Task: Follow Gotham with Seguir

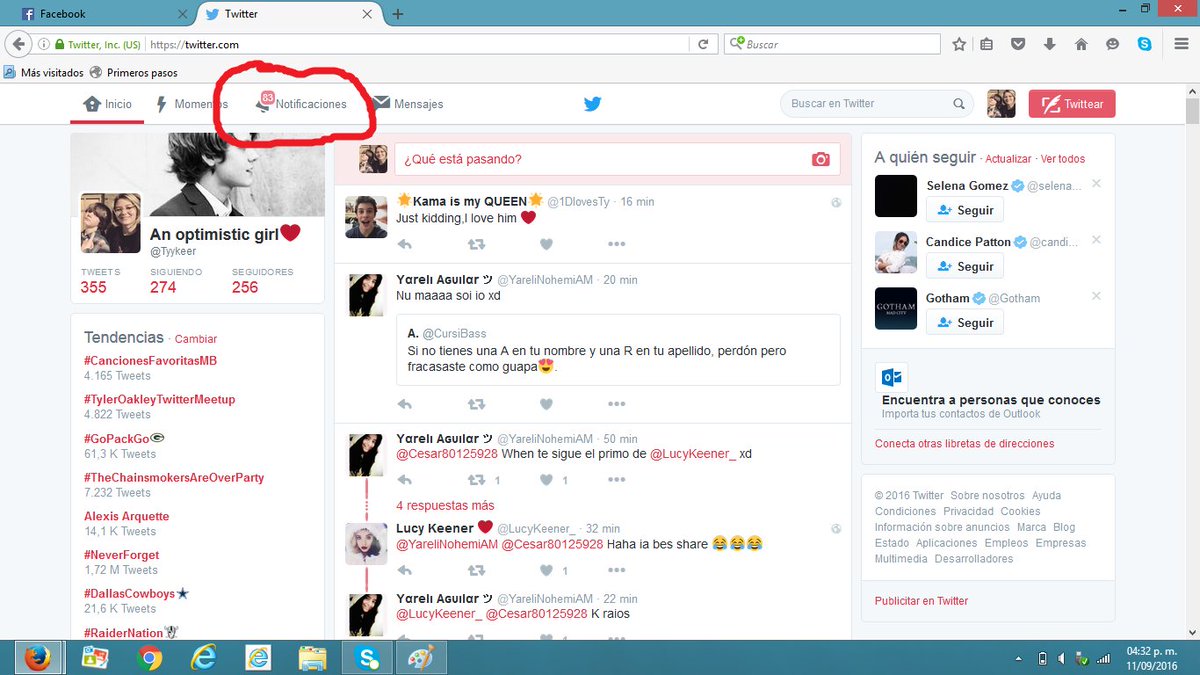Action: point(964,322)
